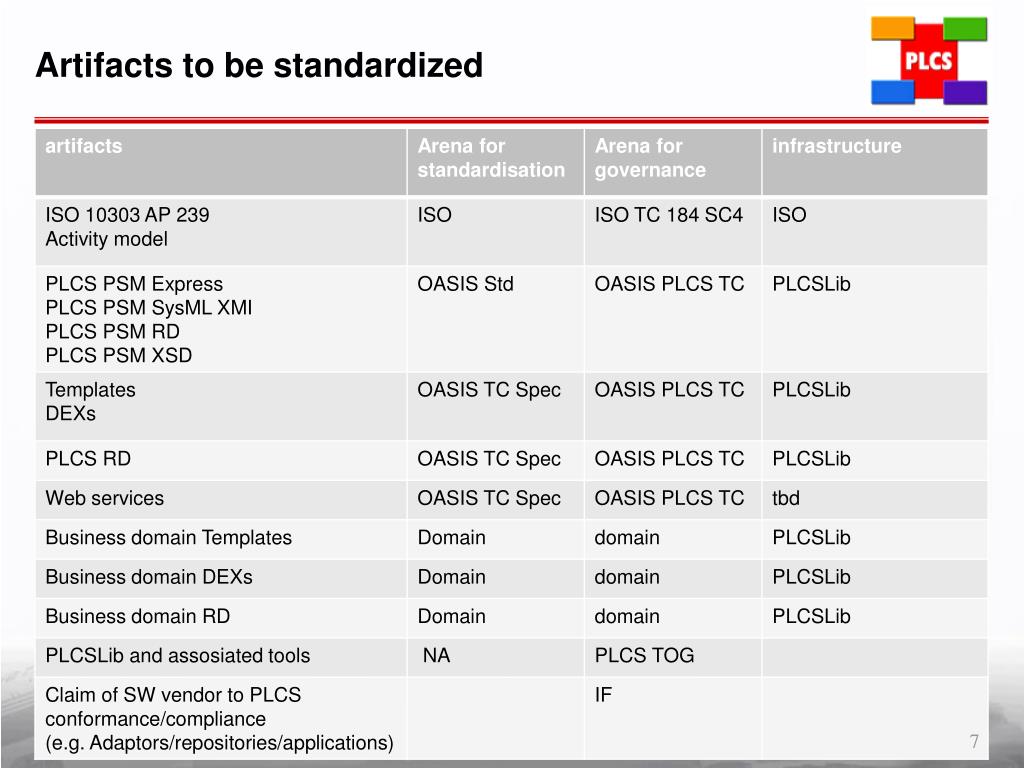Select "ISO" in the standardisation column

[x=434, y=215]
